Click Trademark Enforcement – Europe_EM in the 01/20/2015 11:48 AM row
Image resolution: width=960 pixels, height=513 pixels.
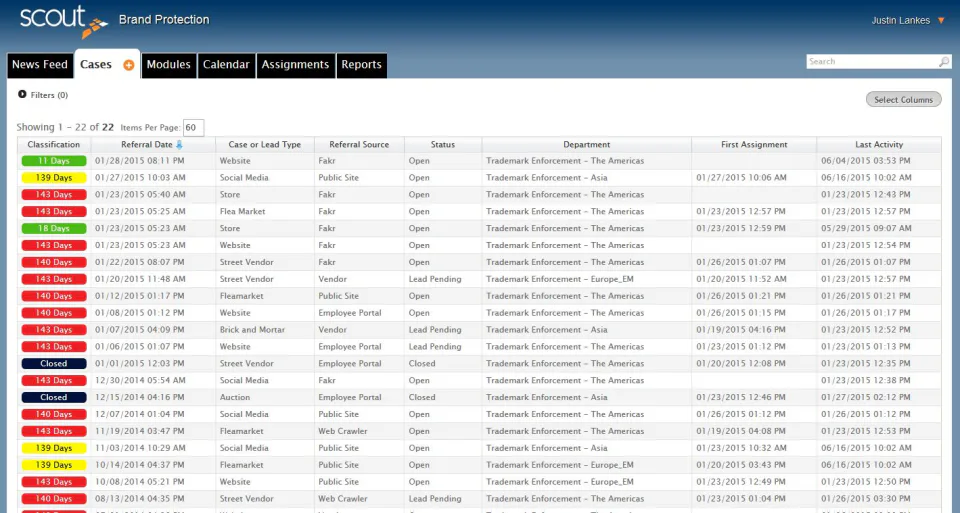tap(560, 279)
